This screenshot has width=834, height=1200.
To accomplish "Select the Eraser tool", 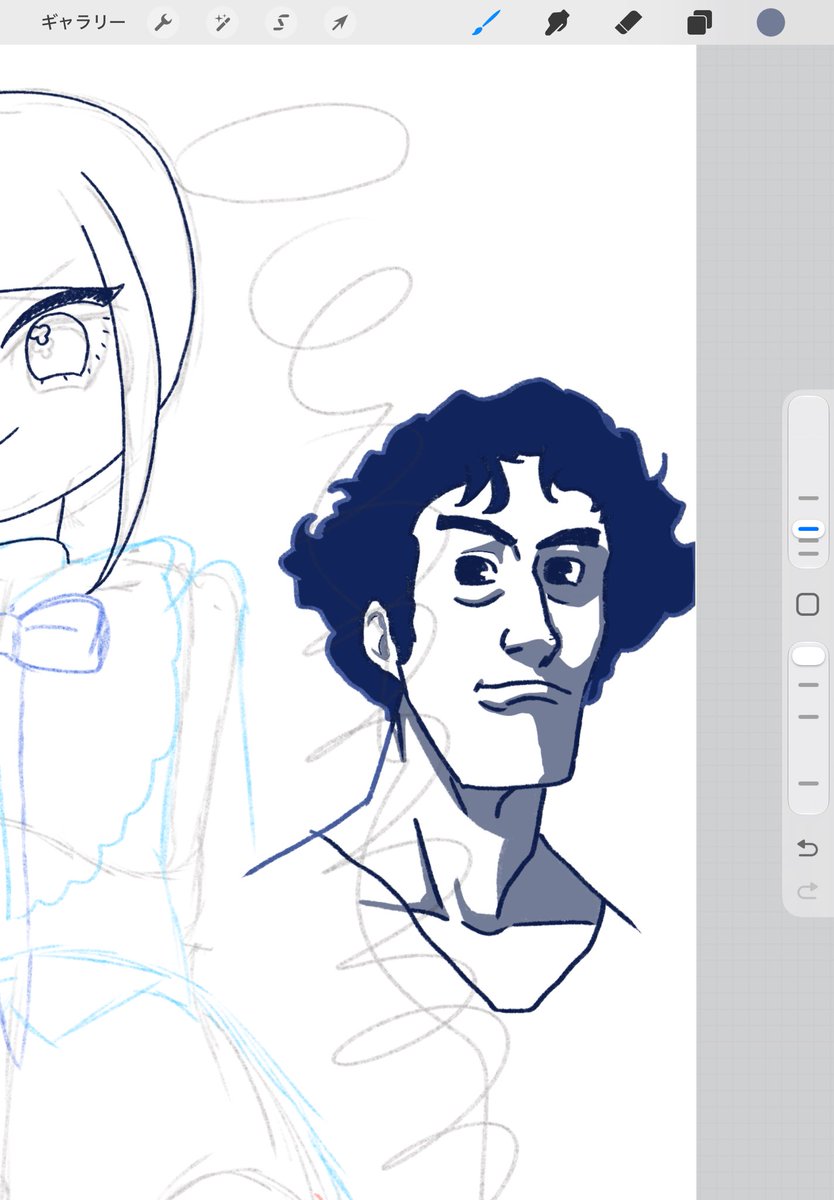I will point(627,22).
